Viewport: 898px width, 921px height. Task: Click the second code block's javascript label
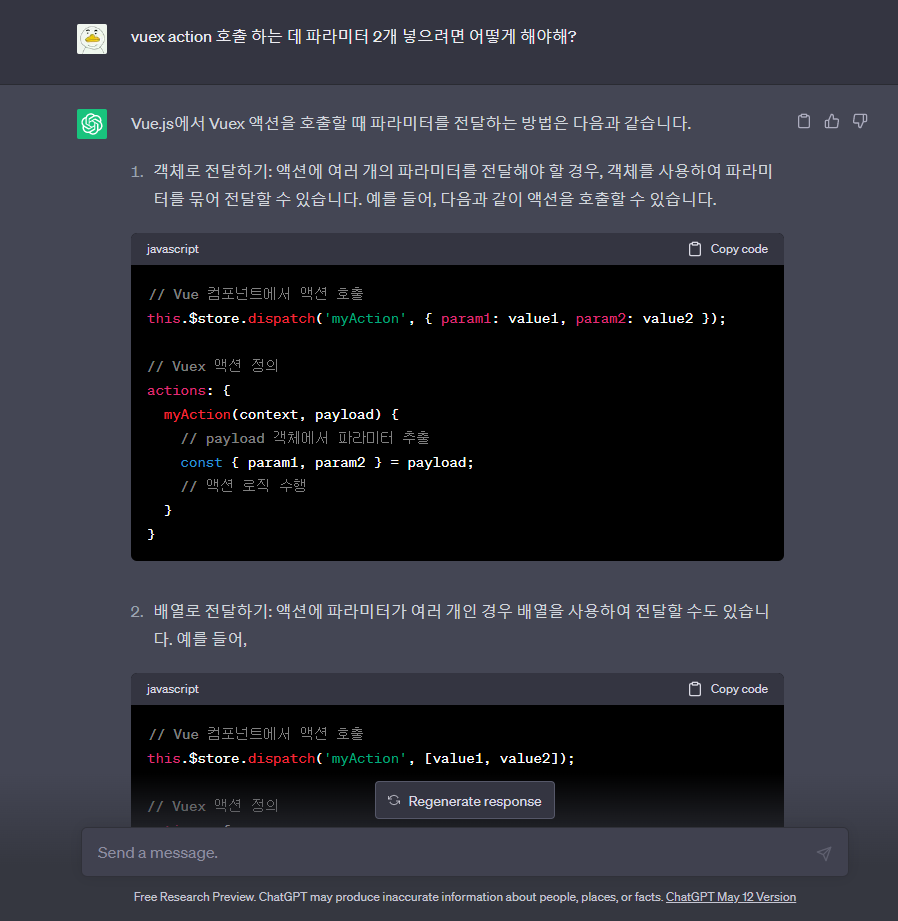173,689
